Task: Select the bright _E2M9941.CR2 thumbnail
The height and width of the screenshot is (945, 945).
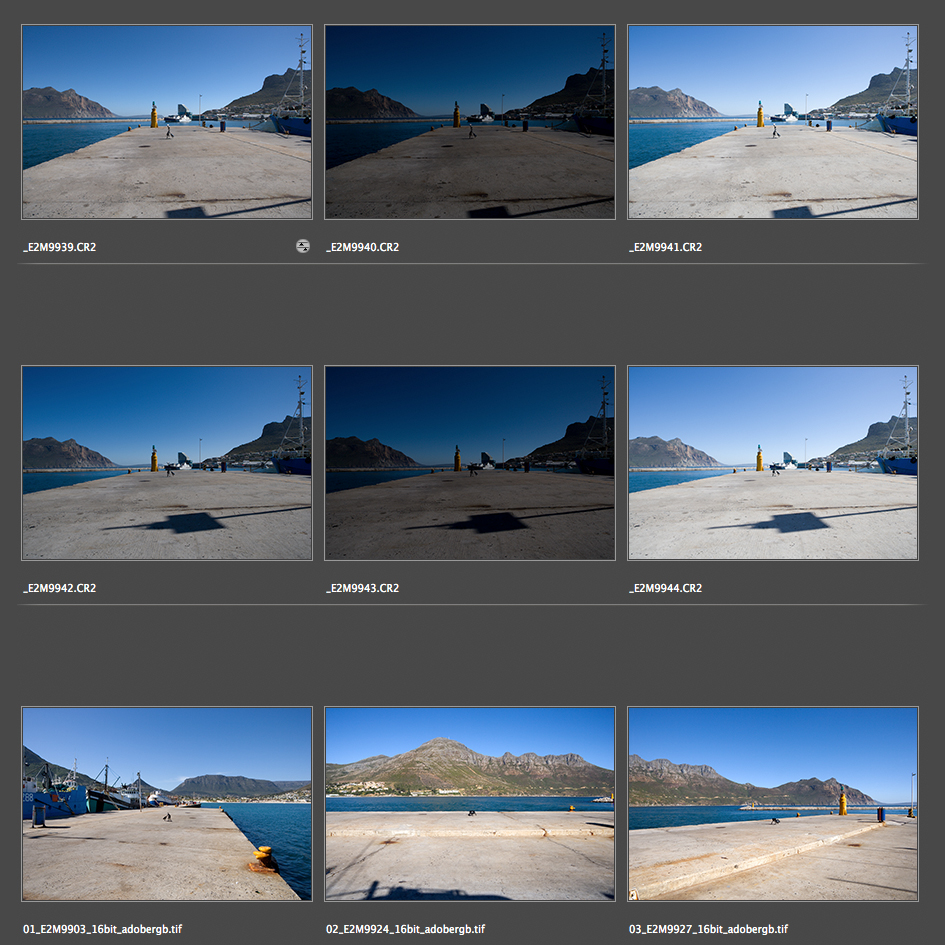Action: click(772, 122)
